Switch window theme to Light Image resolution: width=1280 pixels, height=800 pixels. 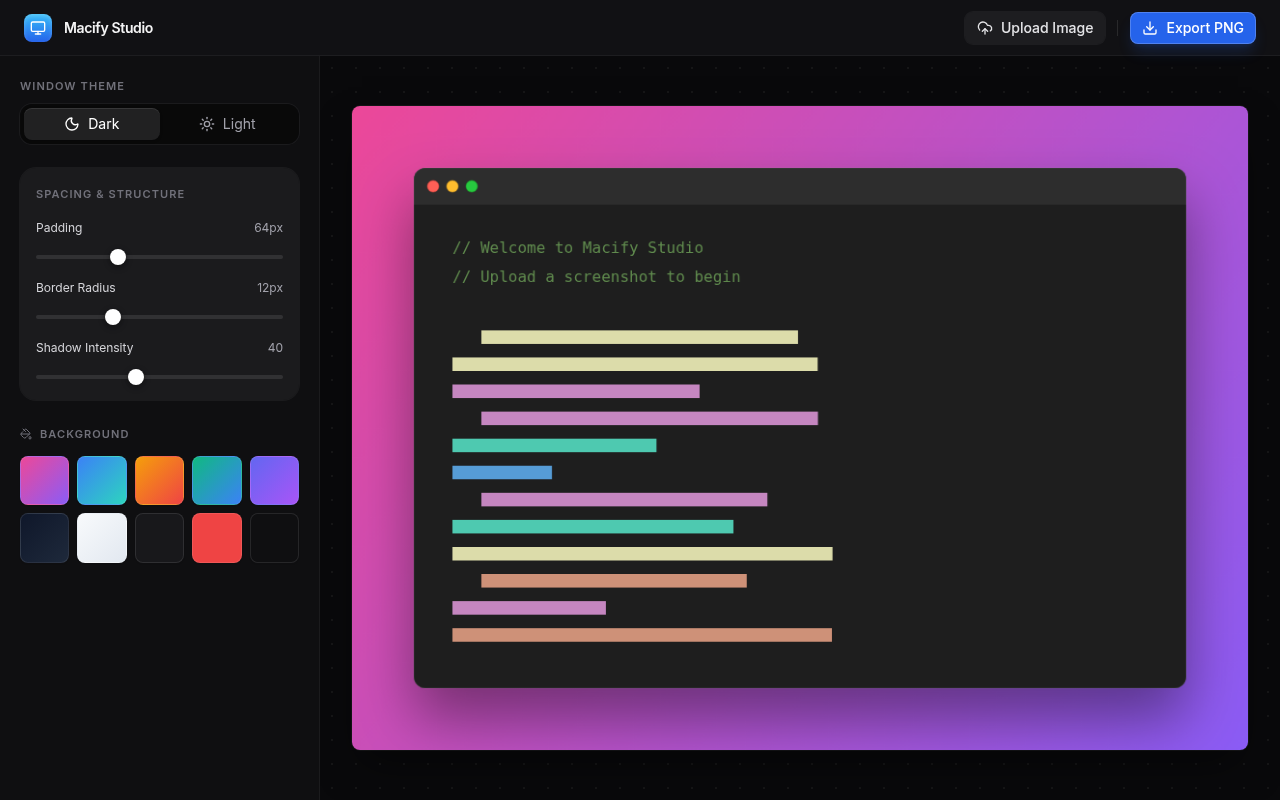tap(228, 124)
